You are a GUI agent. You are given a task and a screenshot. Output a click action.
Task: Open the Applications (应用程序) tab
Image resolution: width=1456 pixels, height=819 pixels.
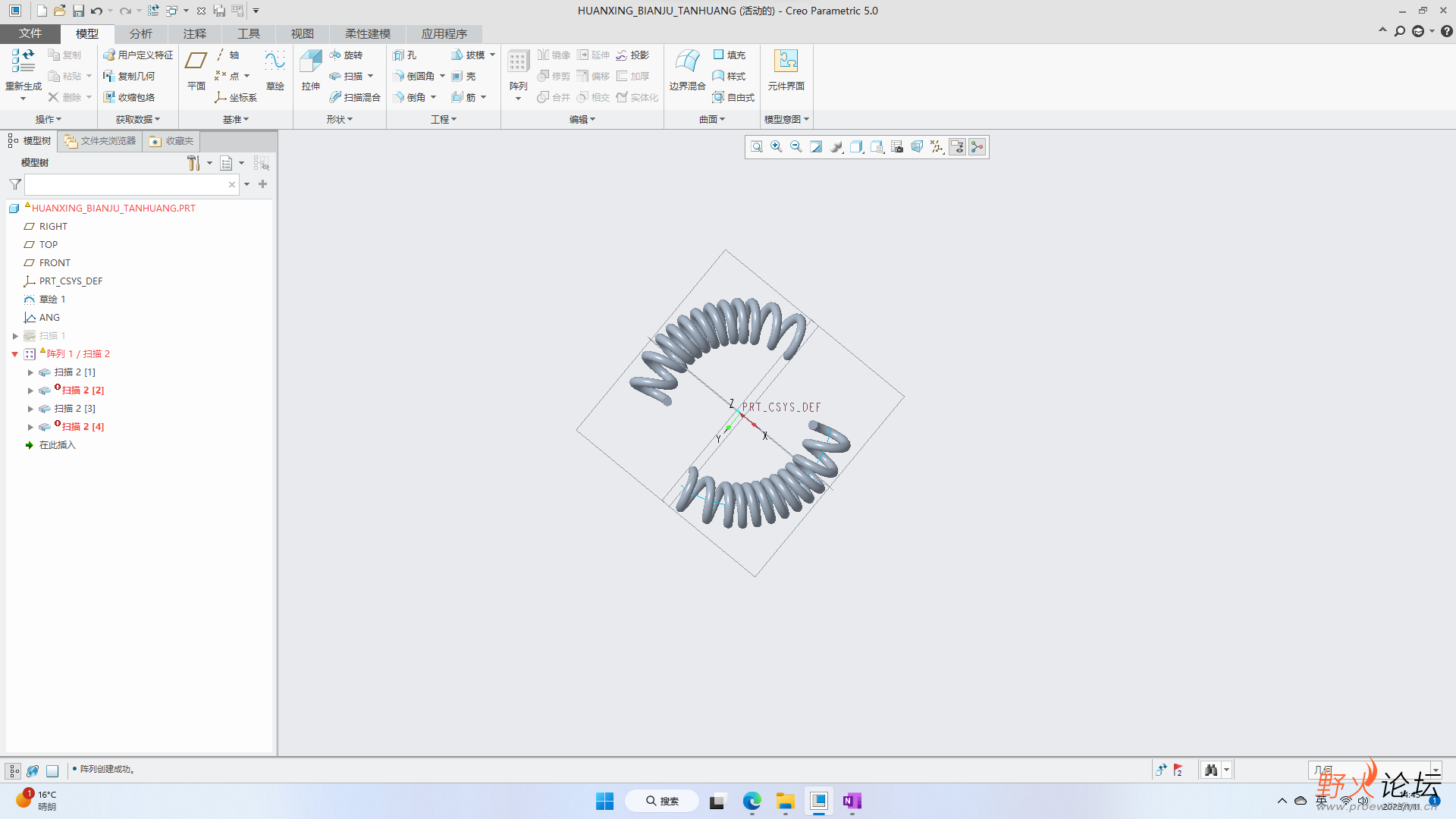click(444, 33)
